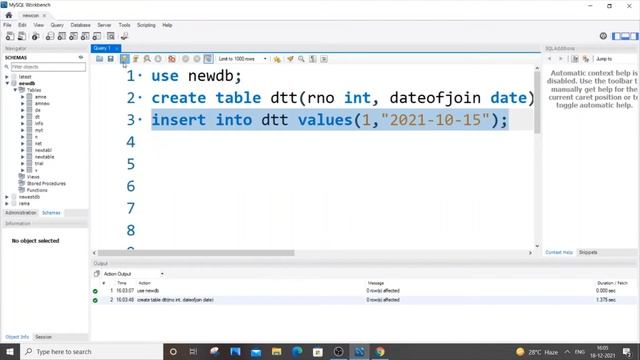The width and height of the screenshot is (640, 360).
Task: Go to the home screen tab icon
Action: pos(9,15)
